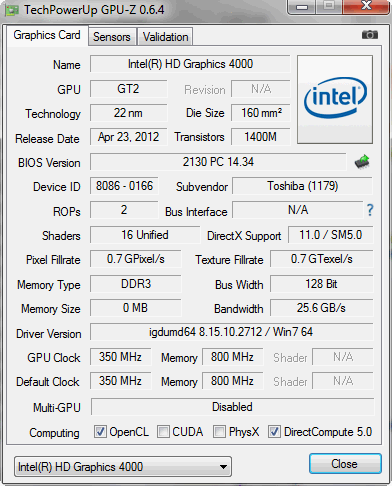Screen dimensions: 392x486
Task: Switch to the Sensors tab
Action: point(112,37)
